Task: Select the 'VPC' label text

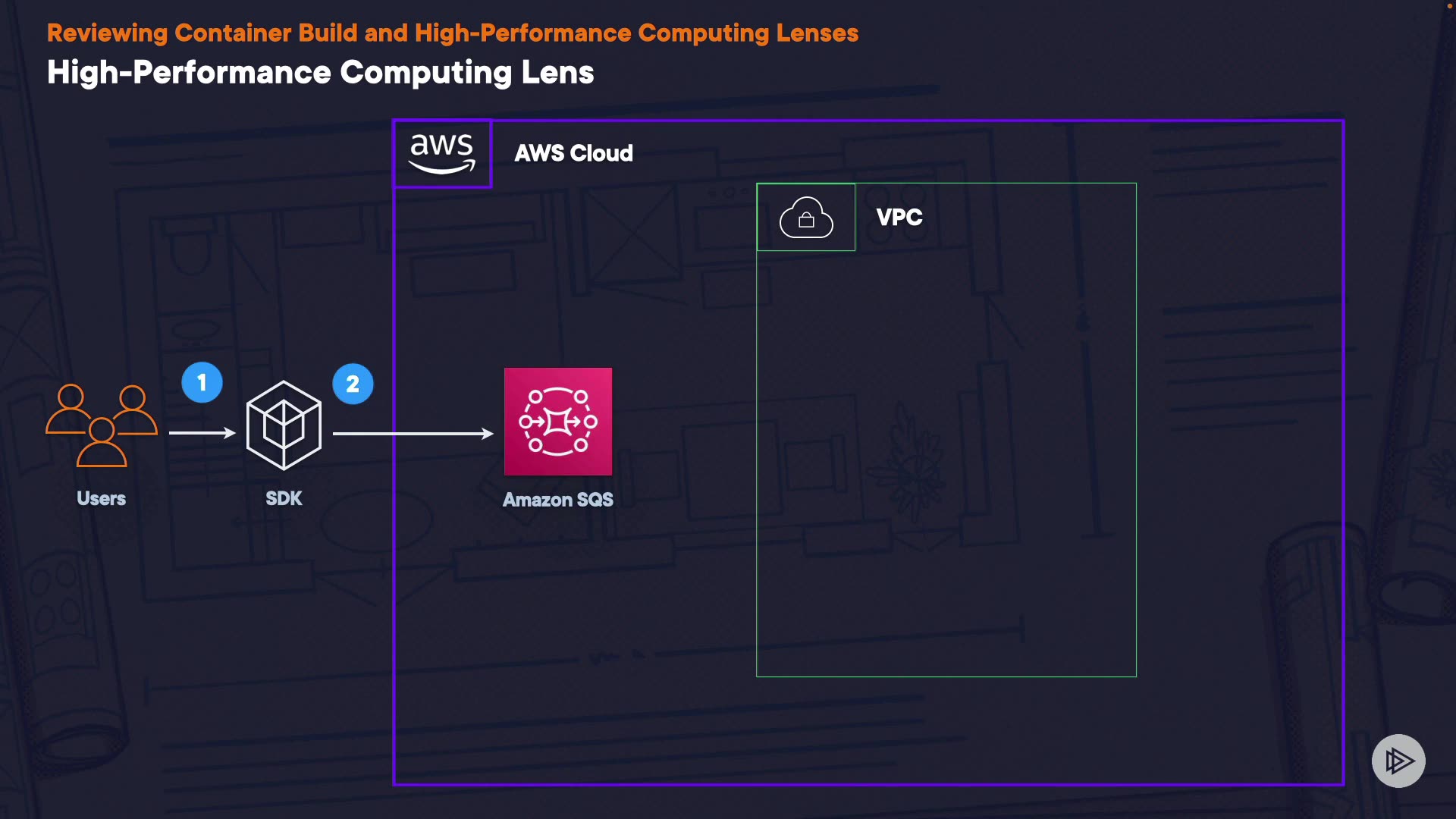Action: 899,218
